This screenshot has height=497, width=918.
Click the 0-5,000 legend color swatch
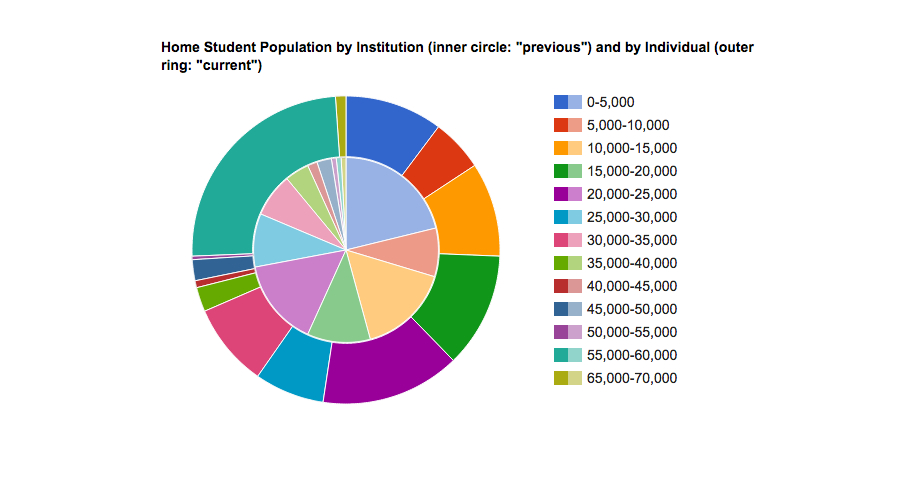click(x=568, y=102)
